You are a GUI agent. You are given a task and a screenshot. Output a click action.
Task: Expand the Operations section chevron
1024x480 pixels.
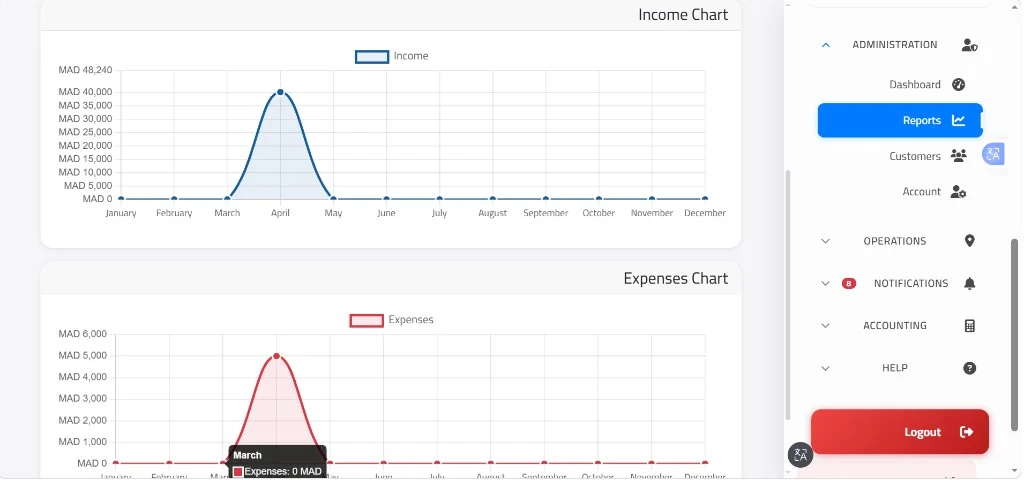click(x=825, y=241)
